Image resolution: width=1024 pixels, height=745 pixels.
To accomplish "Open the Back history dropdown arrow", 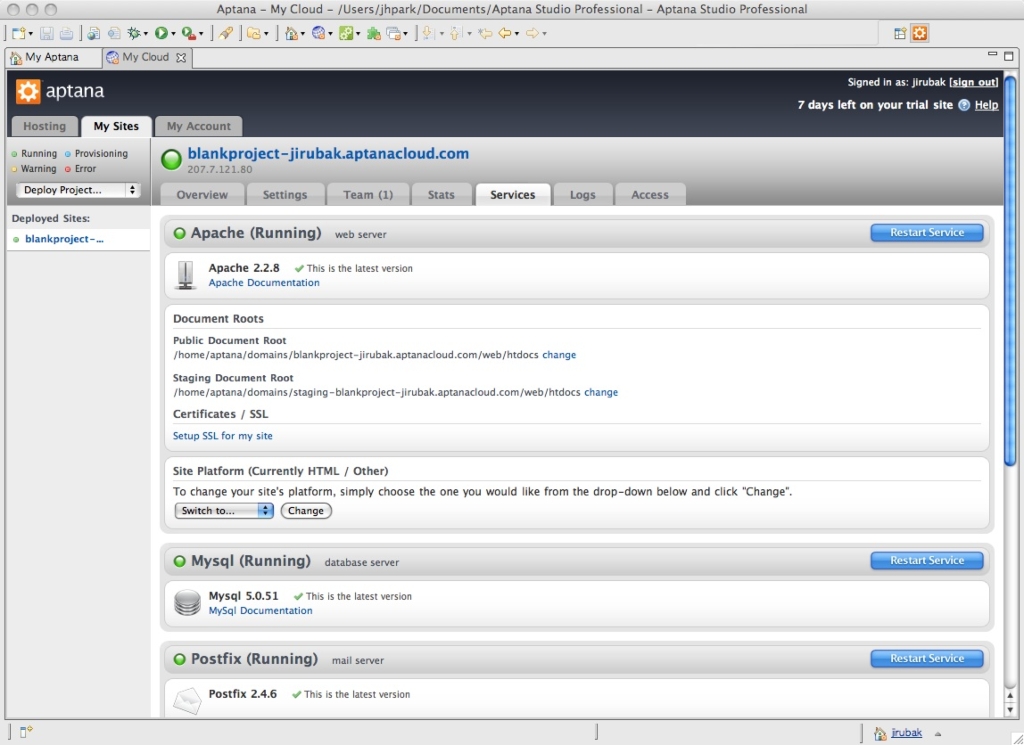I will [x=517, y=34].
